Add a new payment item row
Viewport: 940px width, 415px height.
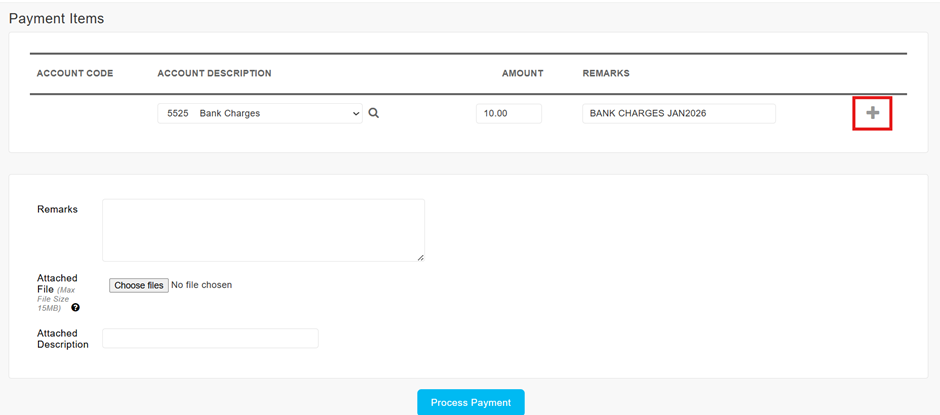point(872,113)
